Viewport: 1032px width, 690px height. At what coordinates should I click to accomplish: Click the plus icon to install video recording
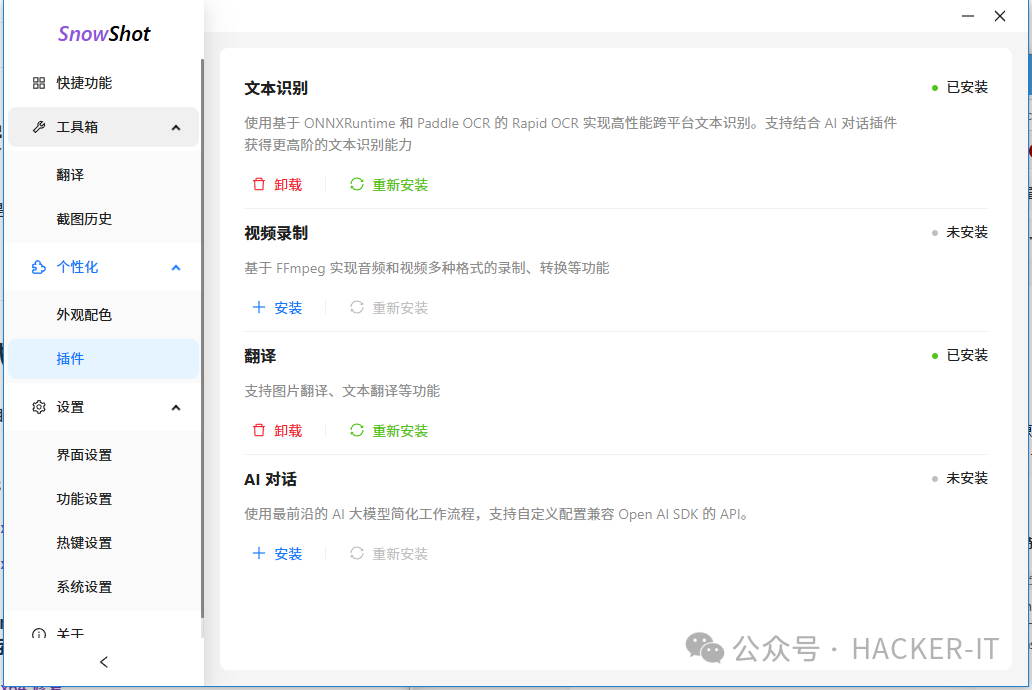[259, 308]
